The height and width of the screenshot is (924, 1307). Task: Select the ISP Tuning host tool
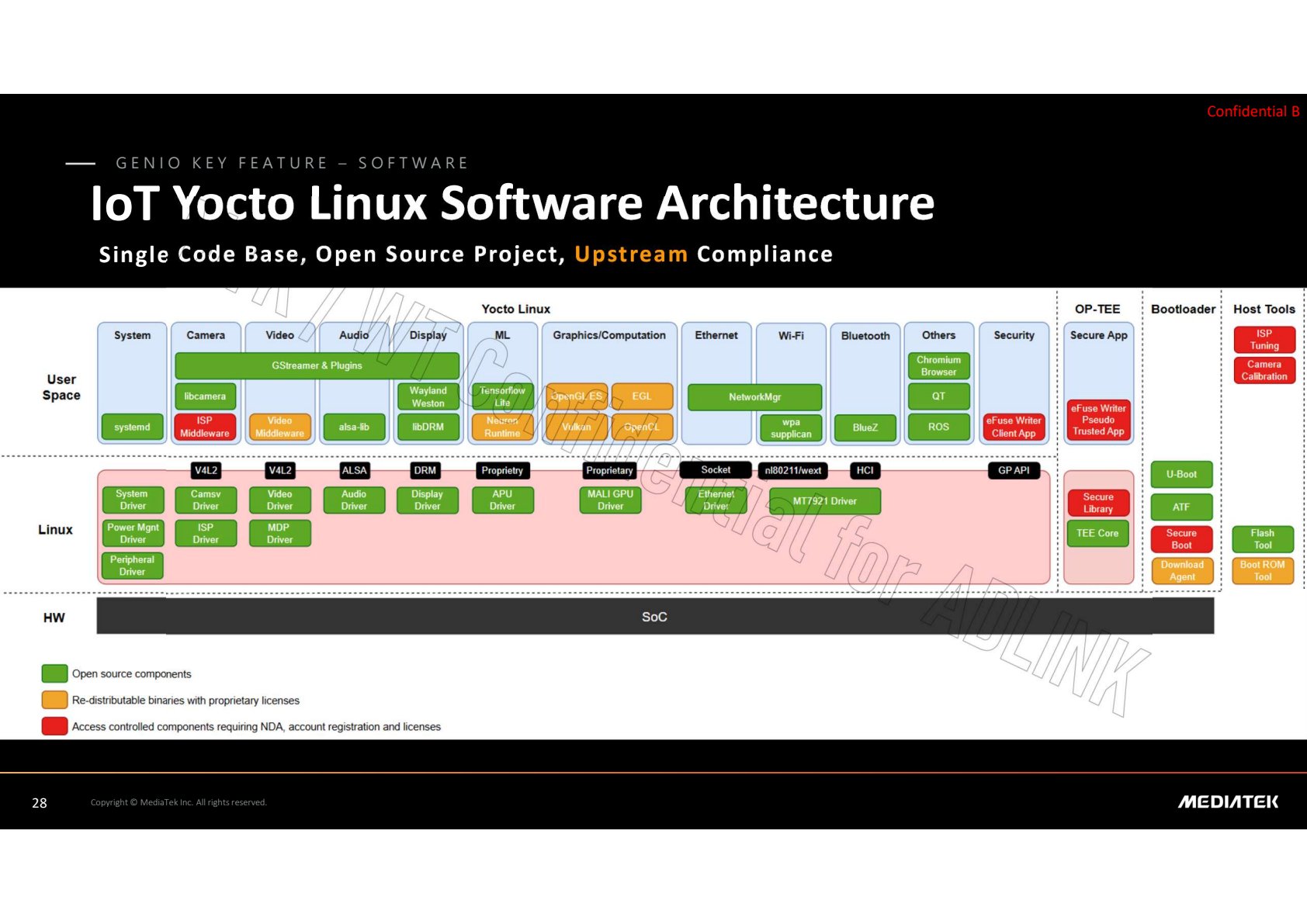tap(1264, 340)
